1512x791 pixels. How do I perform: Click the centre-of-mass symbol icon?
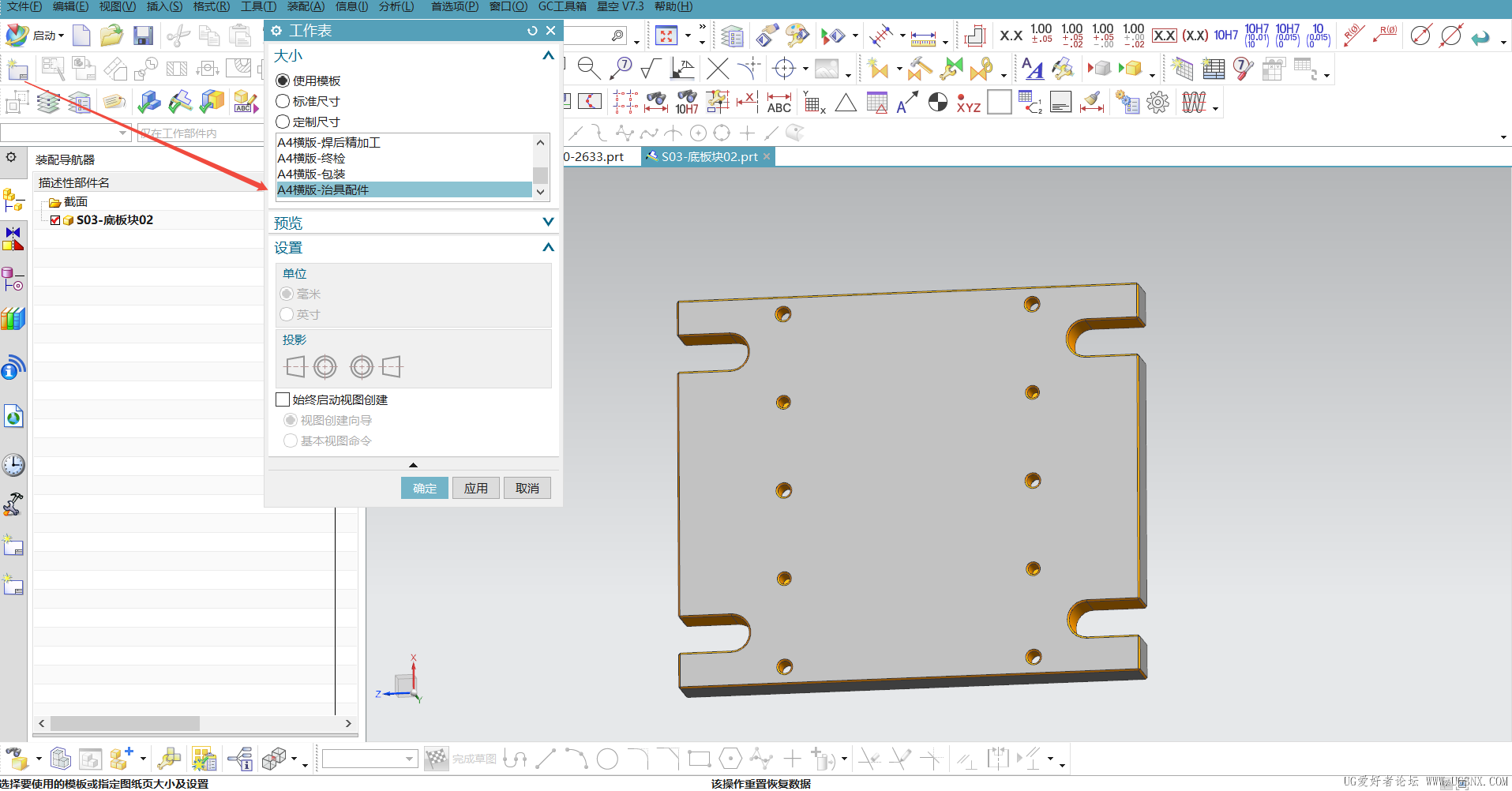(x=938, y=103)
